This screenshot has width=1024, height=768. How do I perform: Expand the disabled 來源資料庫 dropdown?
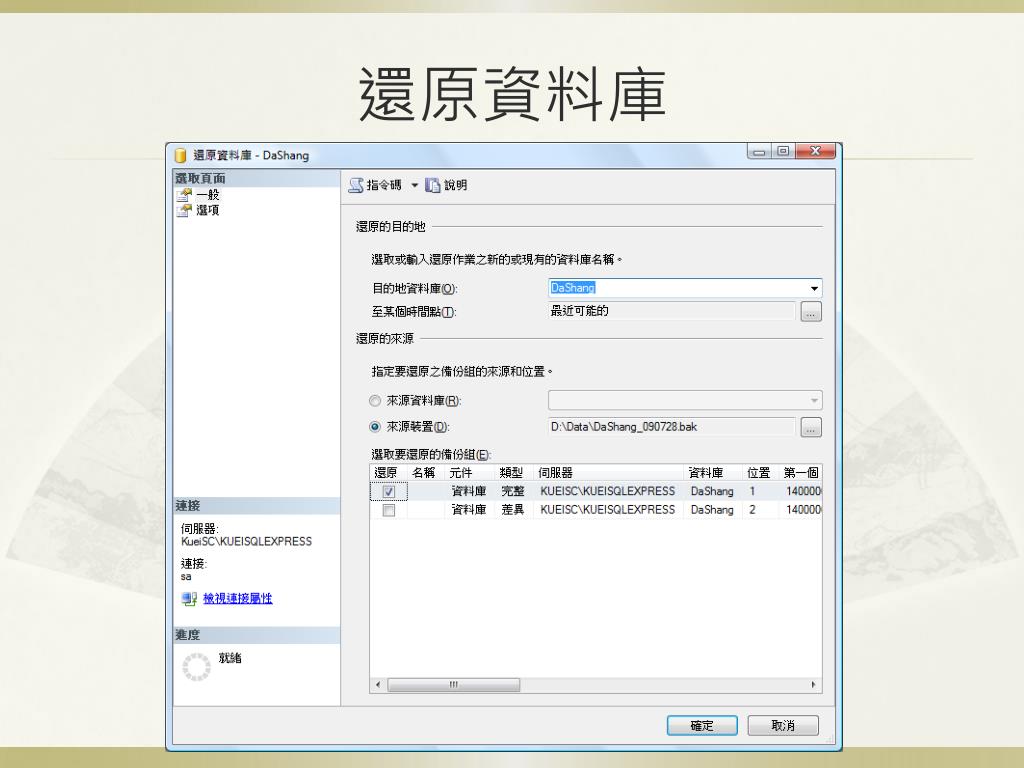814,400
